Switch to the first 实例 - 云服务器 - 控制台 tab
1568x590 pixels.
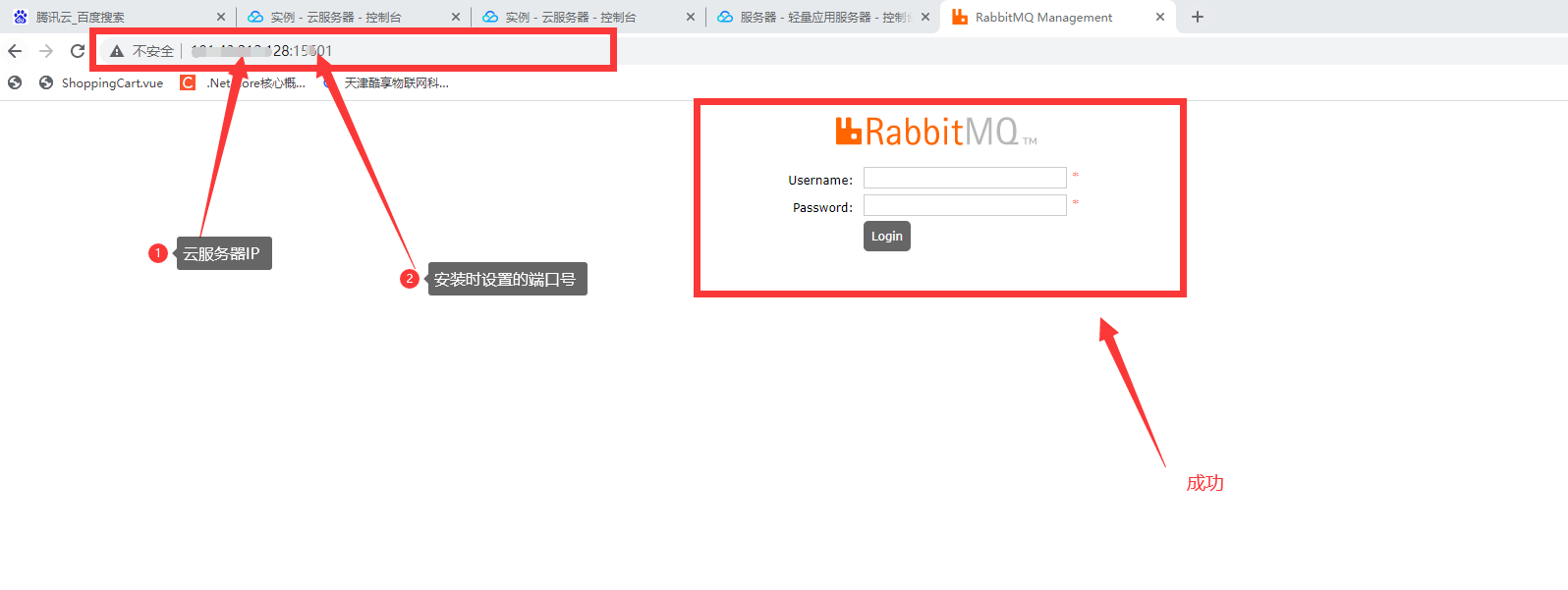[x=353, y=17]
